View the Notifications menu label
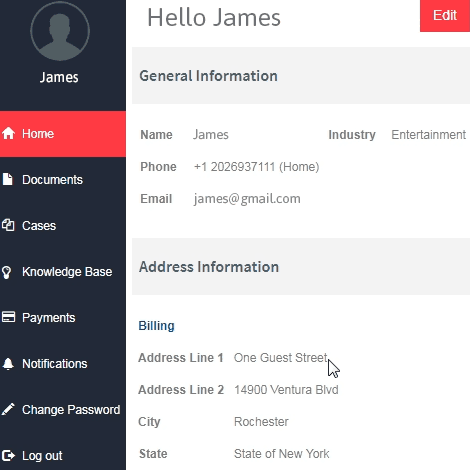Image resolution: width=470 pixels, height=470 pixels. [x=55, y=364]
